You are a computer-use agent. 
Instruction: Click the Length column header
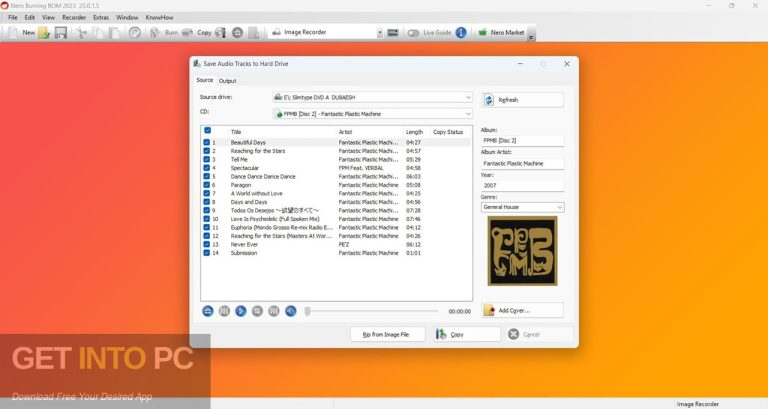pyautogui.click(x=414, y=132)
